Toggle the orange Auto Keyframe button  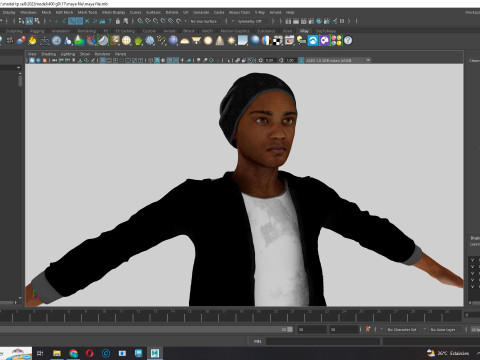(368, 329)
